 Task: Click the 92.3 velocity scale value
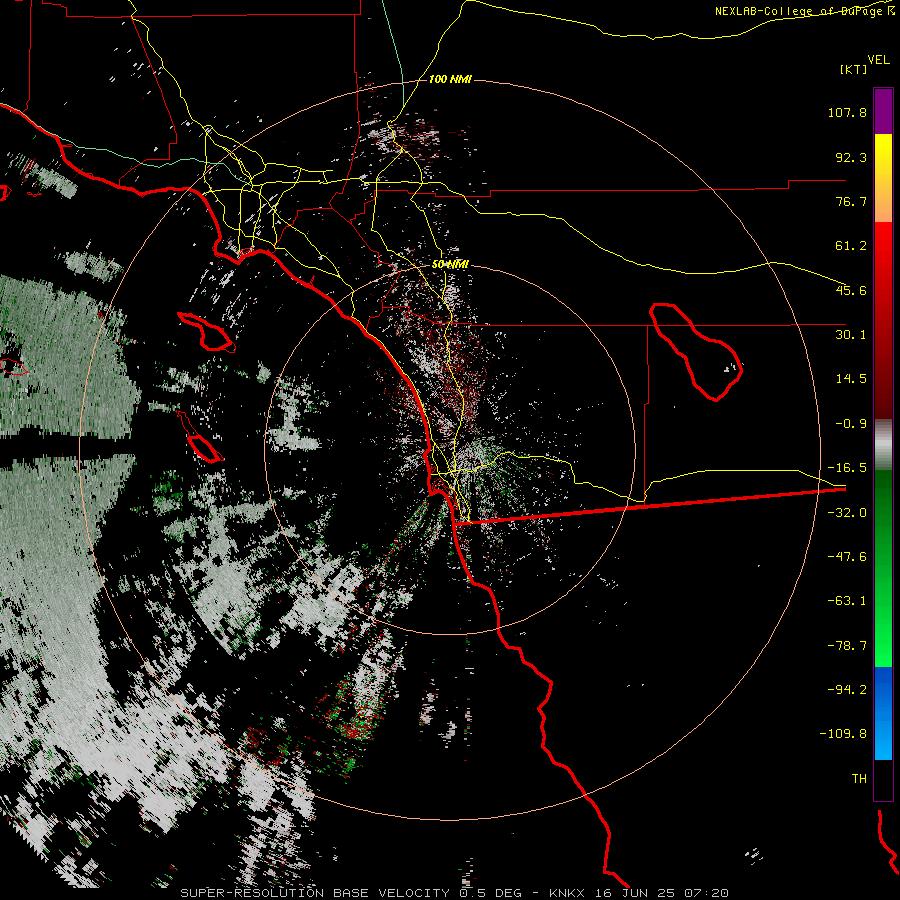[x=851, y=157]
